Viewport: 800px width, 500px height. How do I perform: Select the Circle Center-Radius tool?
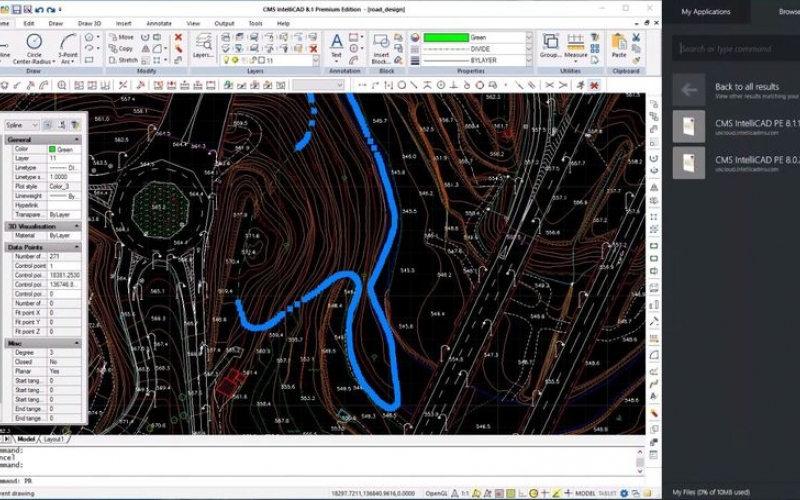(34, 44)
